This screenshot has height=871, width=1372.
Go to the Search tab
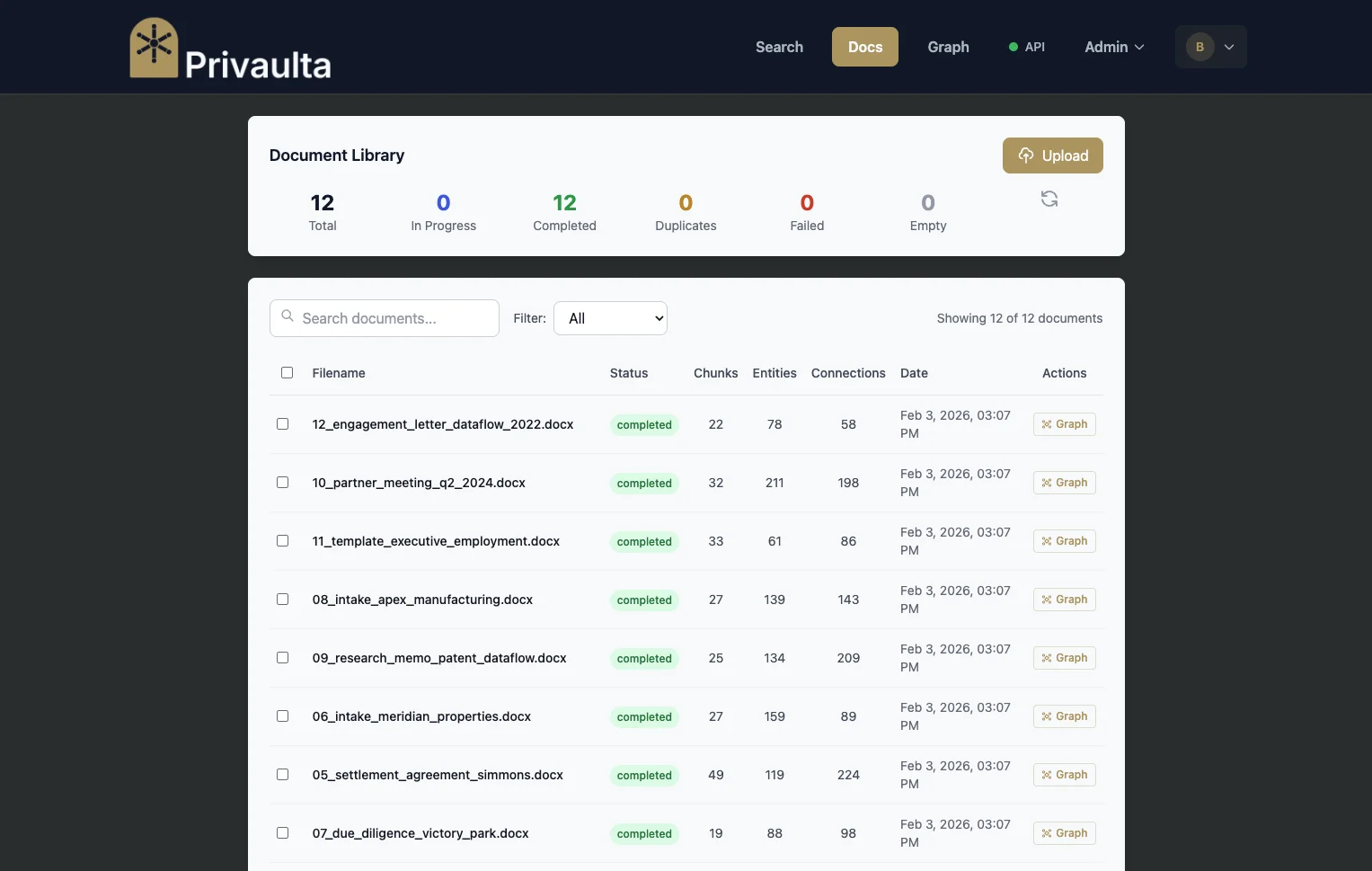[779, 47]
